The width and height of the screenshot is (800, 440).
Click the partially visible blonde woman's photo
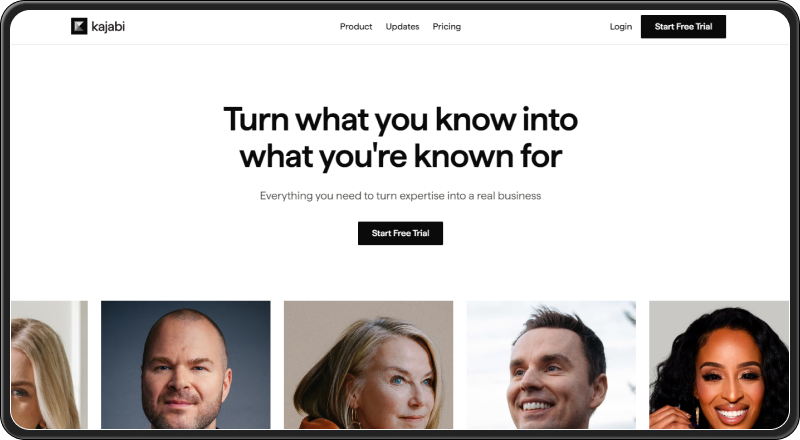pyautogui.click(x=49, y=364)
